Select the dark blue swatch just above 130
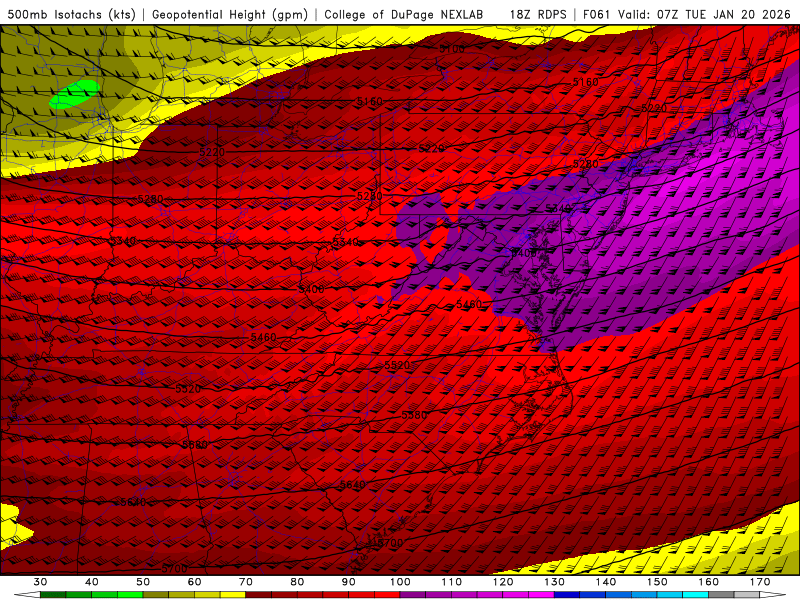Screen dimensions: 800x600 coord(567,595)
